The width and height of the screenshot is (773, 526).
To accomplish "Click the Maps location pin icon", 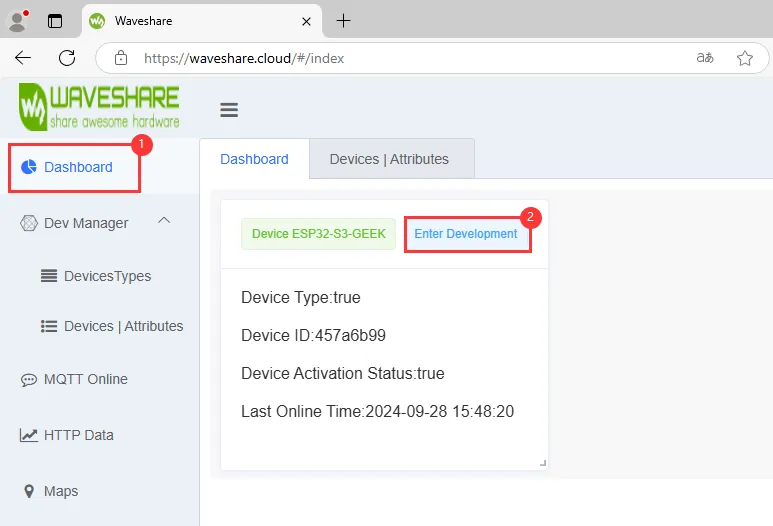I will [29, 491].
